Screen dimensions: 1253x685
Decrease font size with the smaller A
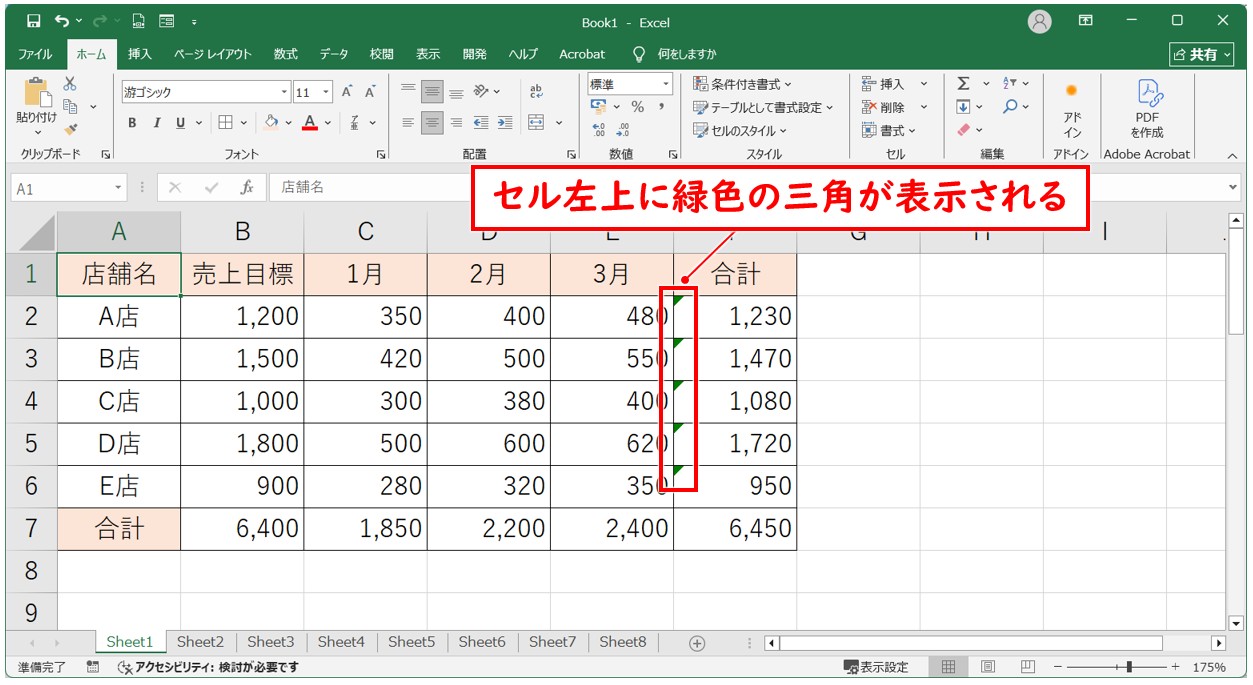[x=370, y=92]
